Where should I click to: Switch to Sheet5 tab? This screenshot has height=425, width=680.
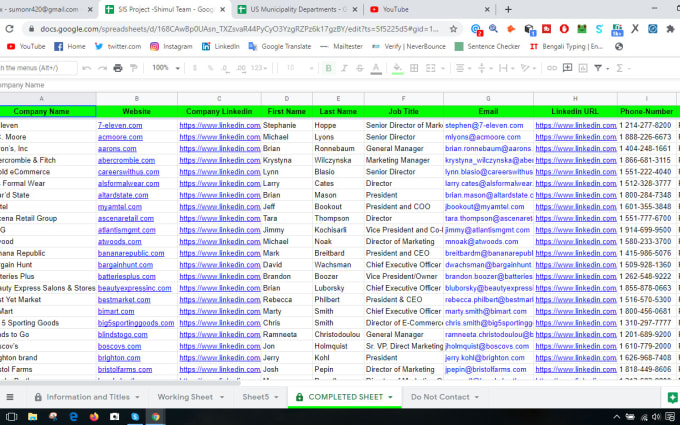tap(260, 397)
